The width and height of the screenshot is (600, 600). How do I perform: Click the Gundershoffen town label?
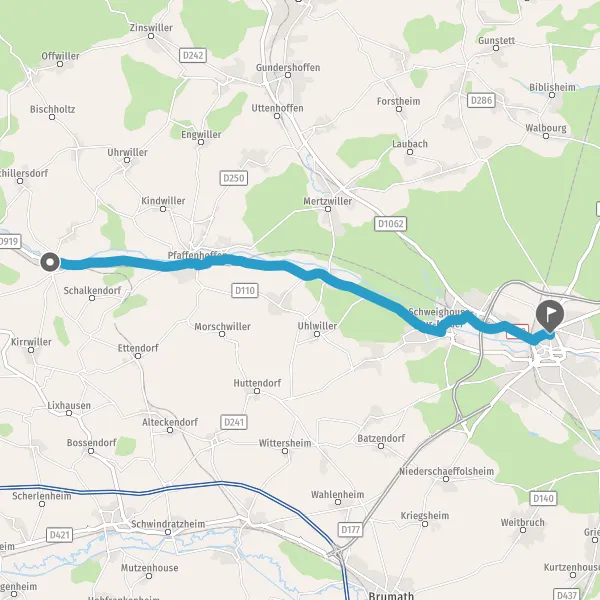tap(288, 67)
